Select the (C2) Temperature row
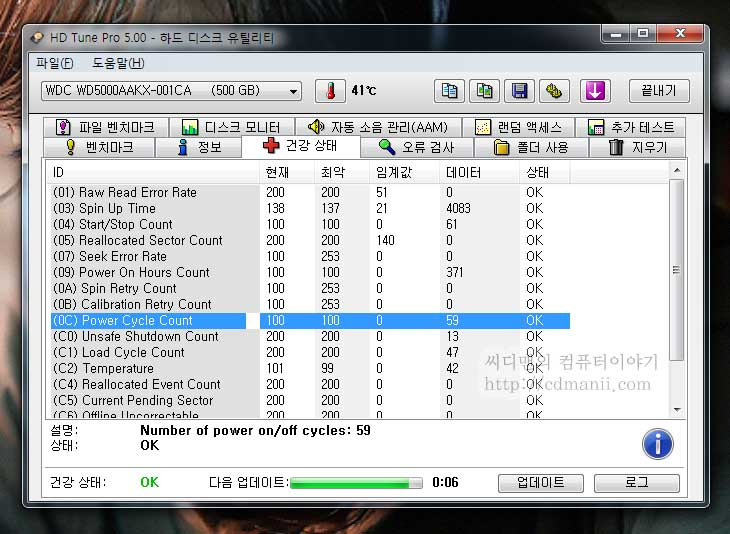Image resolution: width=730 pixels, height=534 pixels. pos(310,368)
